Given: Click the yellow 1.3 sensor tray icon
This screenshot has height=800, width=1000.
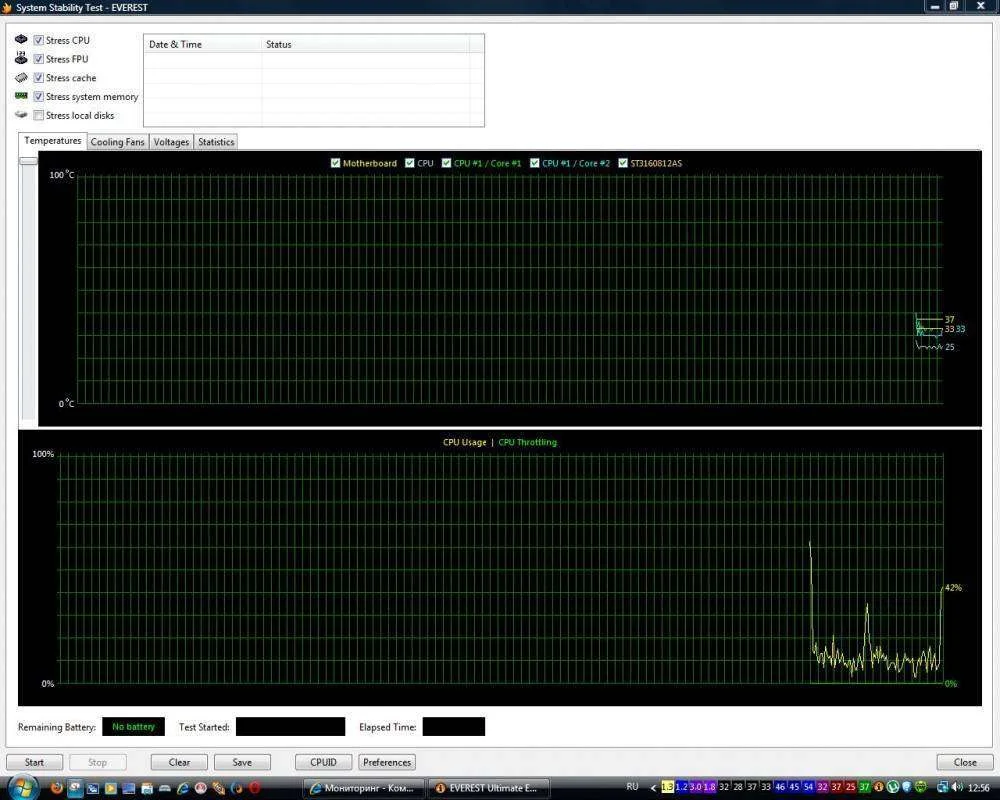Looking at the screenshot, I should click(x=668, y=787).
